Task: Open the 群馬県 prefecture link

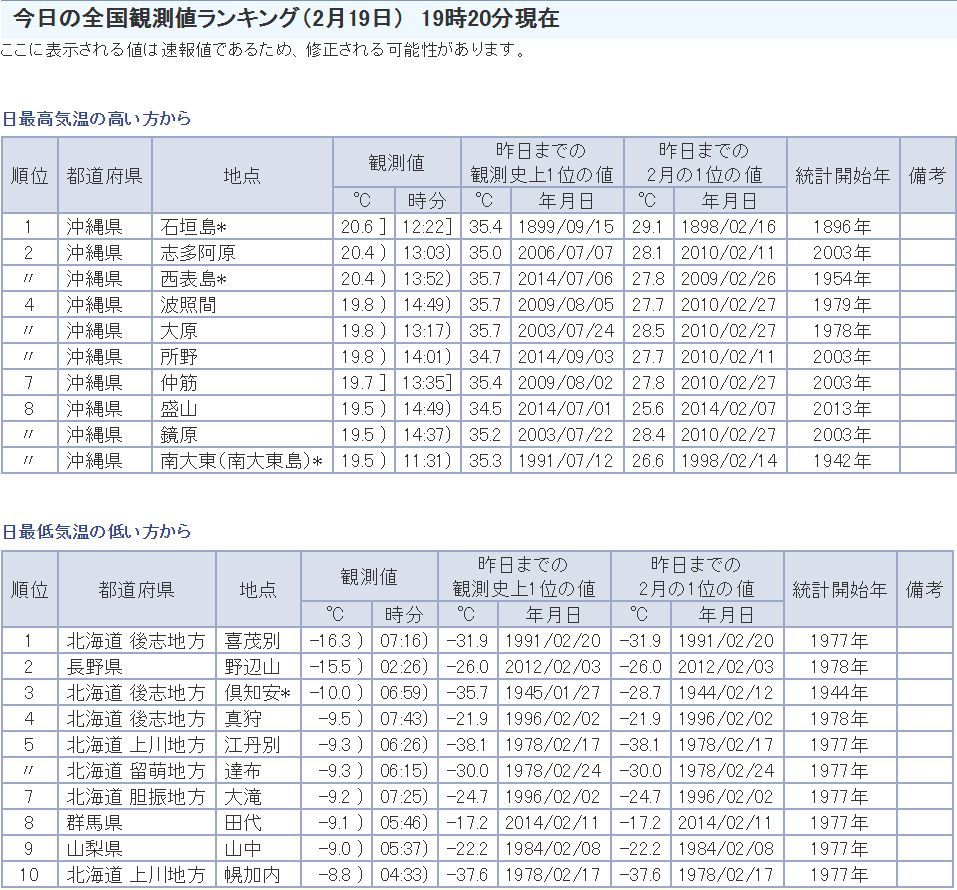Action: (x=95, y=823)
